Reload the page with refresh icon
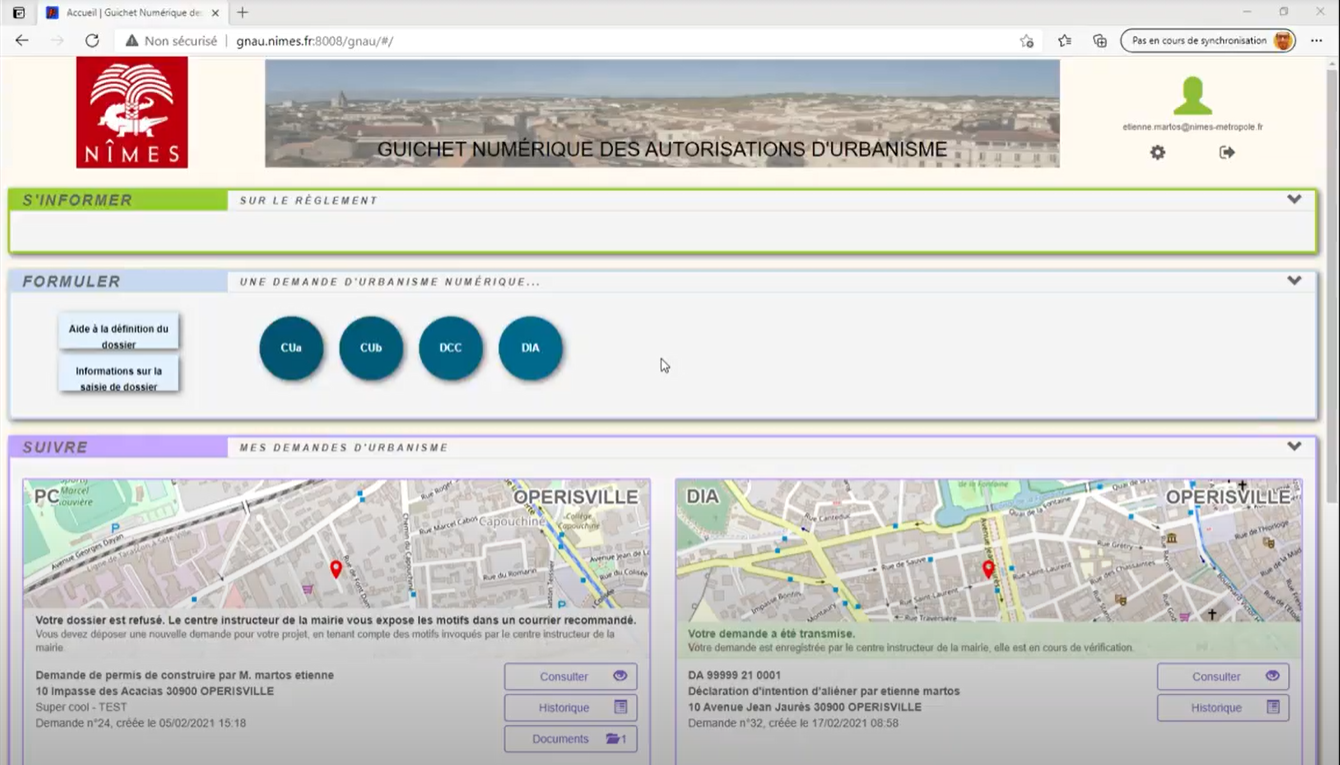Image resolution: width=1340 pixels, height=765 pixels. pos(92,41)
